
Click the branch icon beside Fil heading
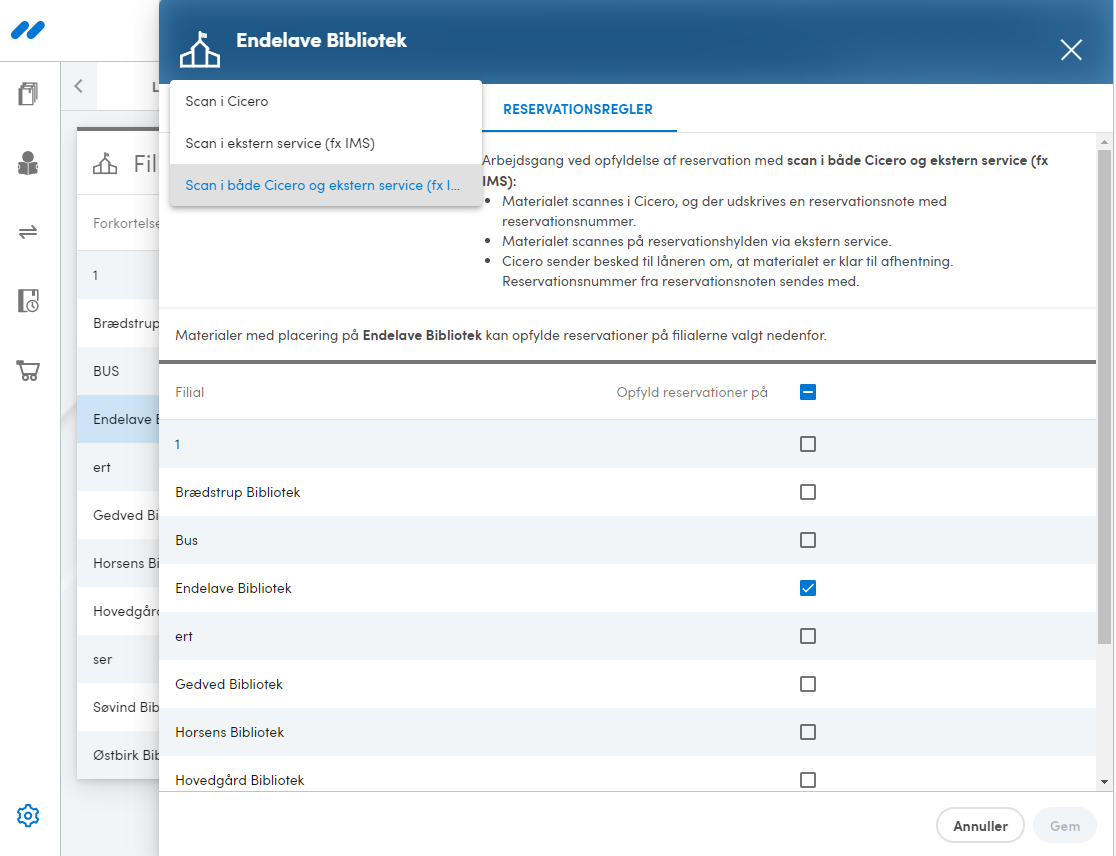[x=105, y=164]
